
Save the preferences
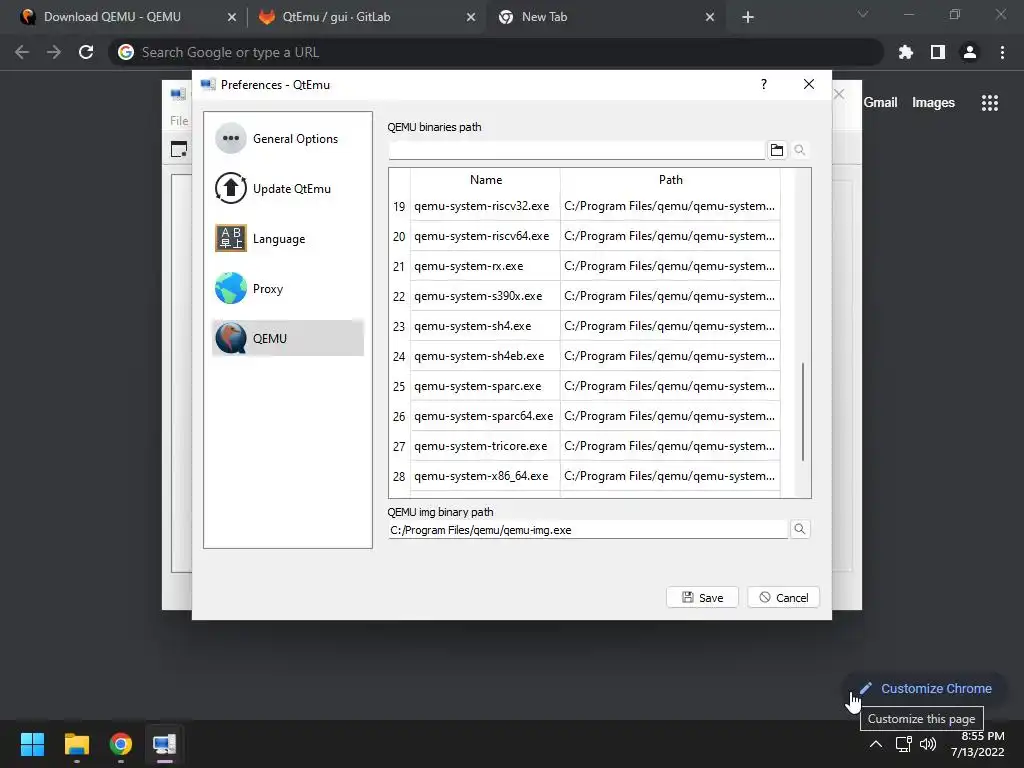[702, 598]
